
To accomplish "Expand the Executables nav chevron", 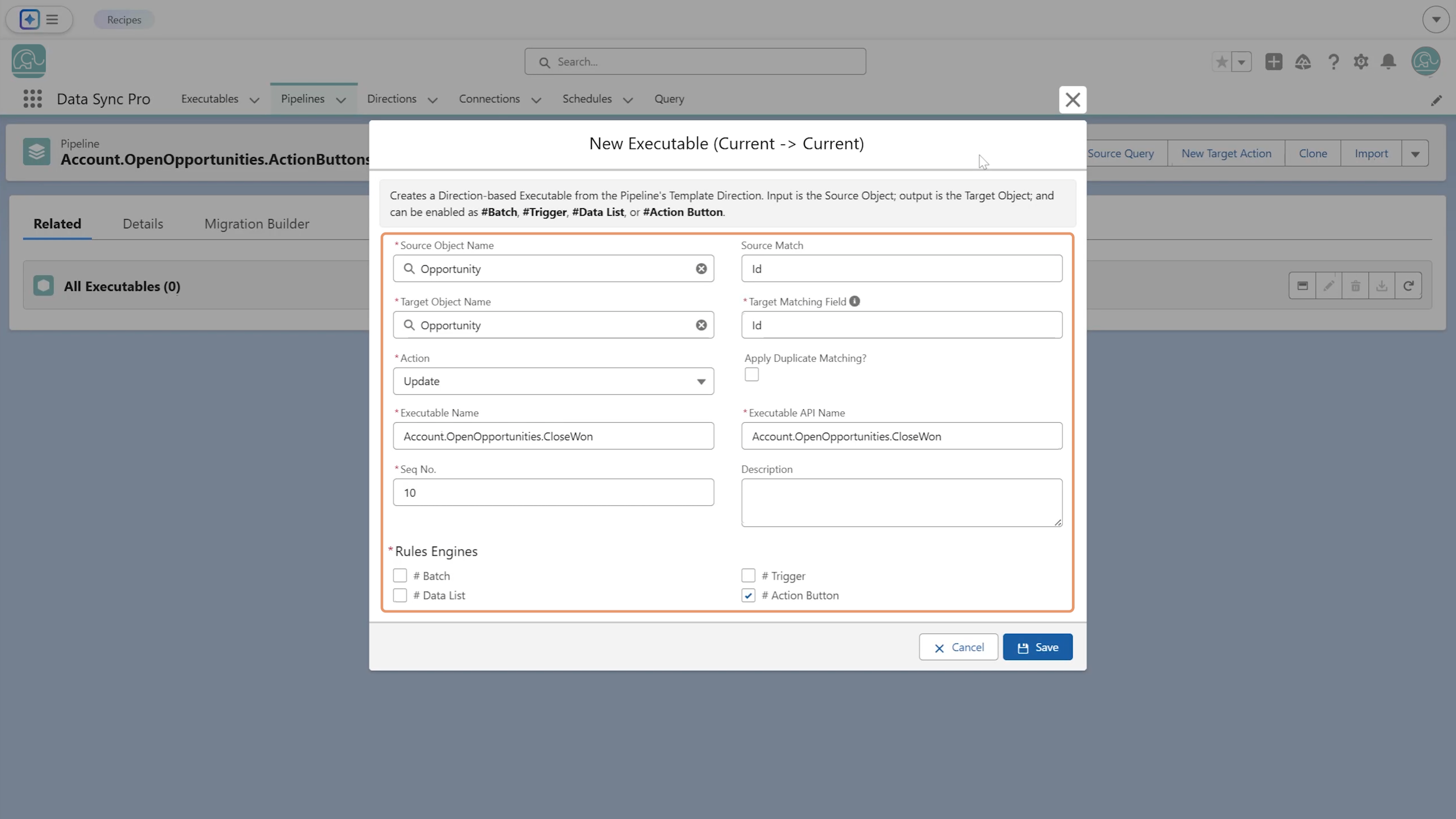I will click(x=254, y=100).
